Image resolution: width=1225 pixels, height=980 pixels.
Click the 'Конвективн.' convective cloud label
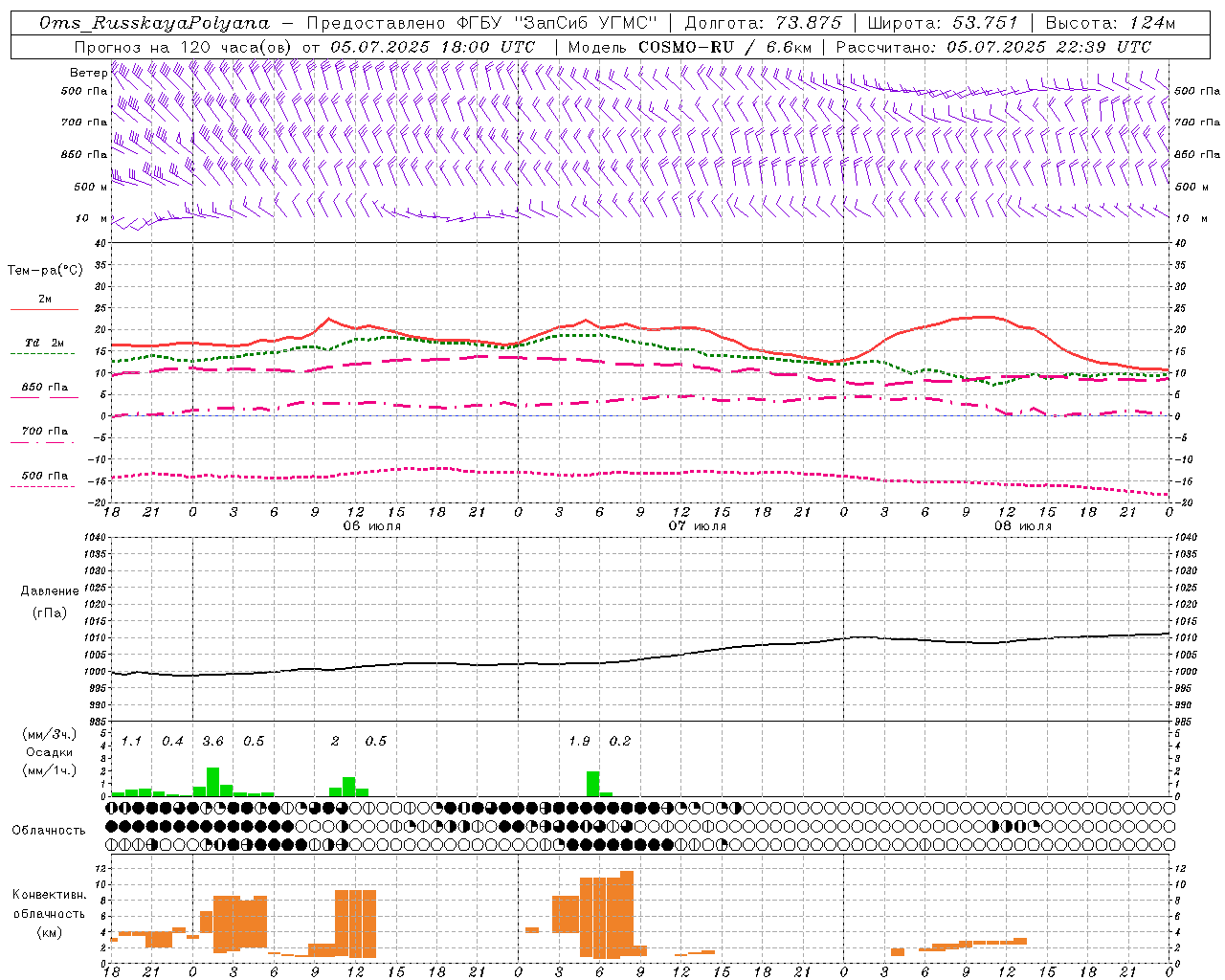click(49, 895)
